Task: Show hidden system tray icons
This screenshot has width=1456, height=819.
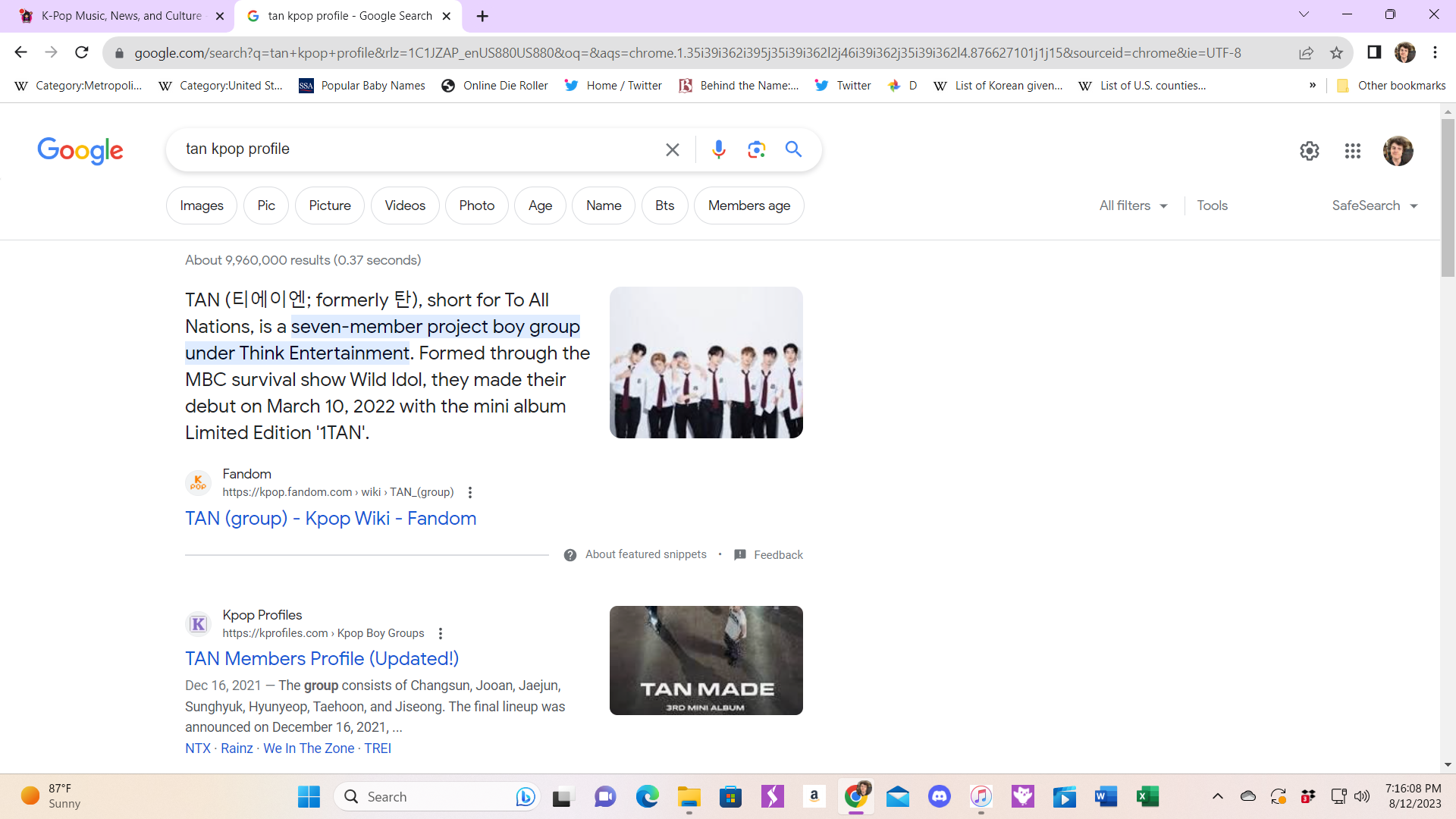Action: pos(1218,796)
